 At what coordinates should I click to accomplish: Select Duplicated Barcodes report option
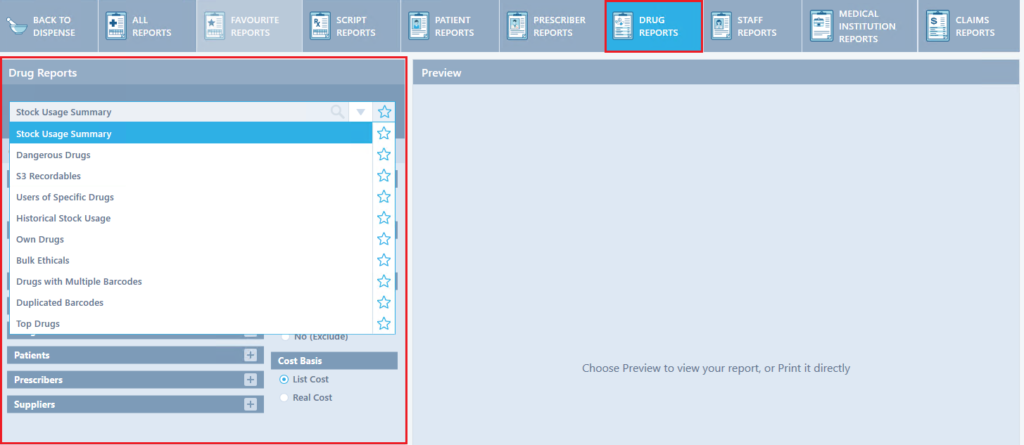60,302
